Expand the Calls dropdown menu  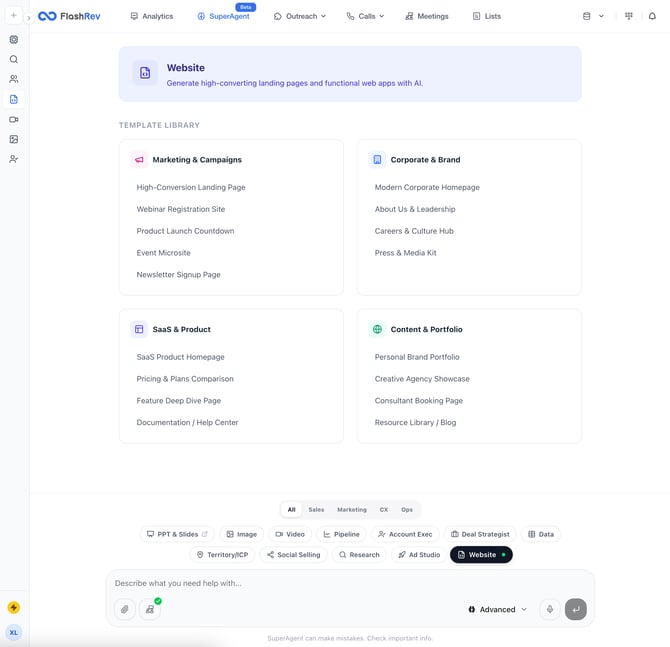(x=365, y=16)
